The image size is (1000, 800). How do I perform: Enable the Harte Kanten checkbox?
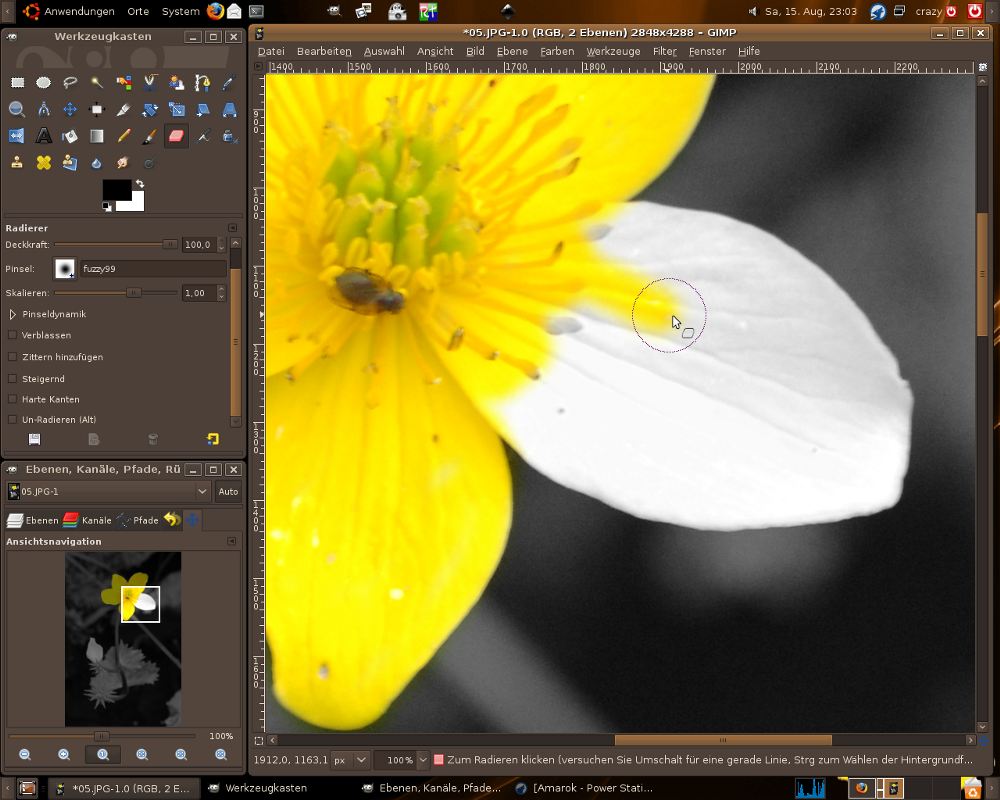12,399
